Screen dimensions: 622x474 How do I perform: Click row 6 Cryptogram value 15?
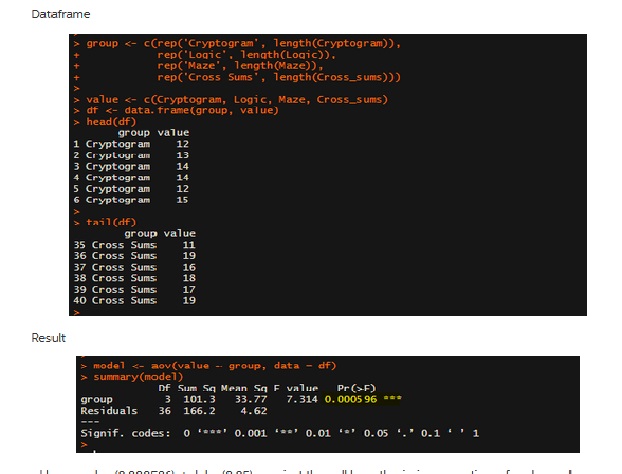point(131,200)
